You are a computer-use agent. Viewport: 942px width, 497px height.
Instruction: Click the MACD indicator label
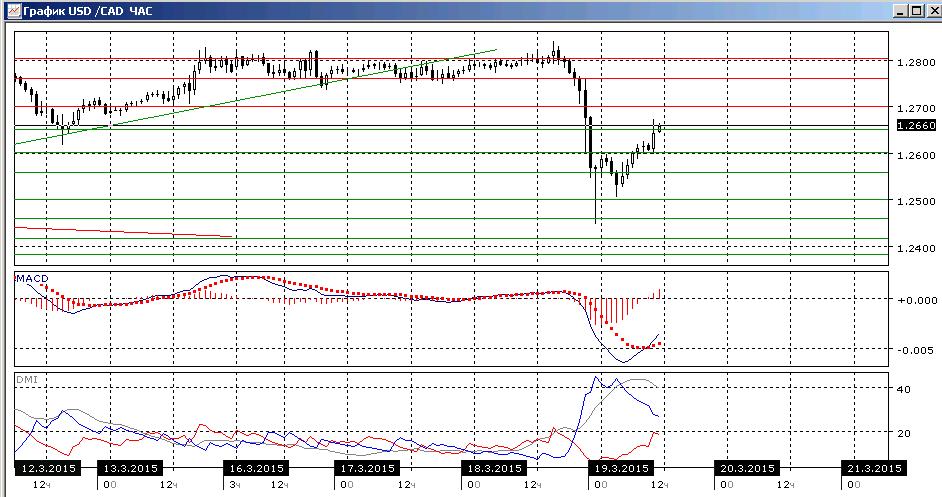[x=32, y=278]
